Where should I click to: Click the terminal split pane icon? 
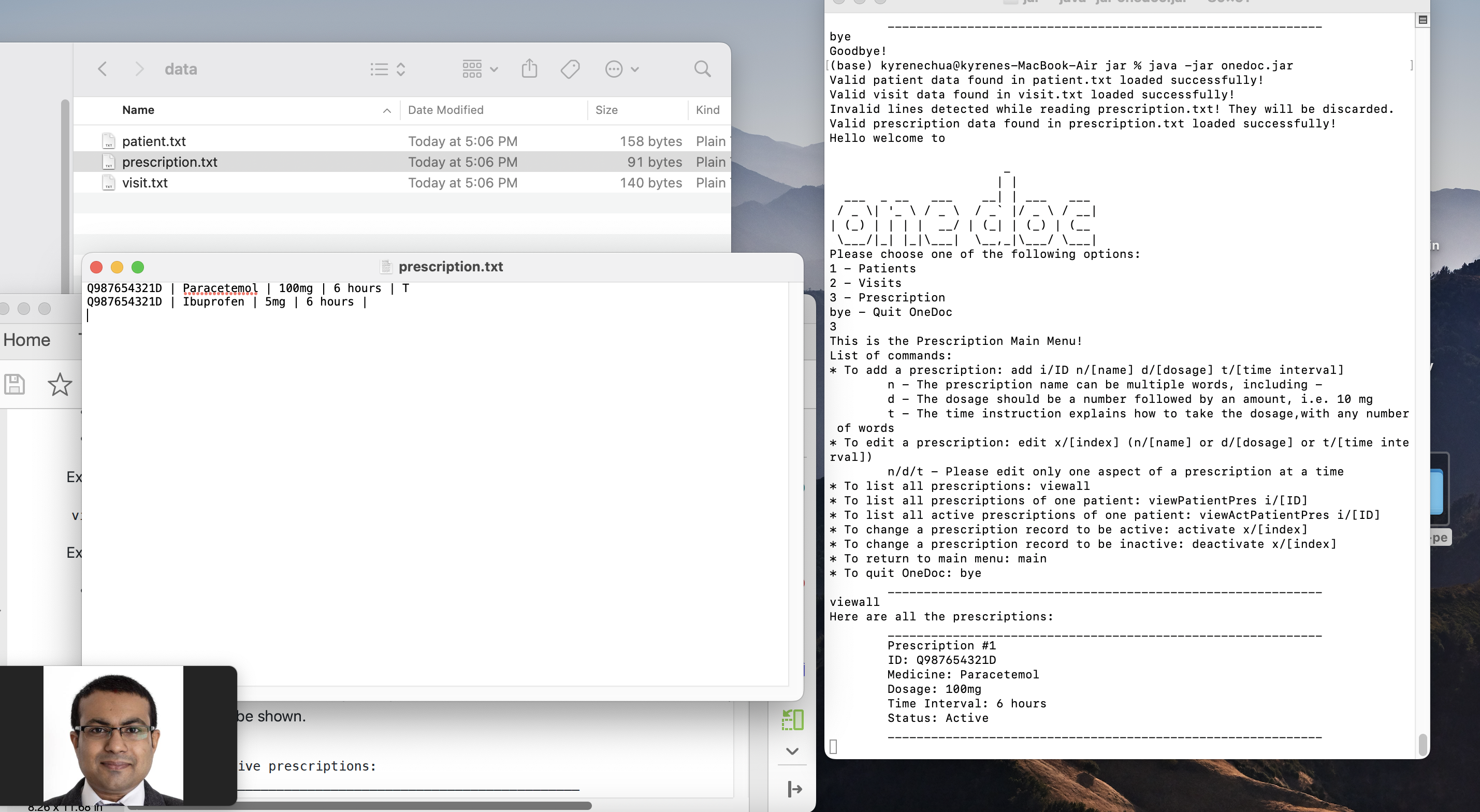click(1423, 20)
